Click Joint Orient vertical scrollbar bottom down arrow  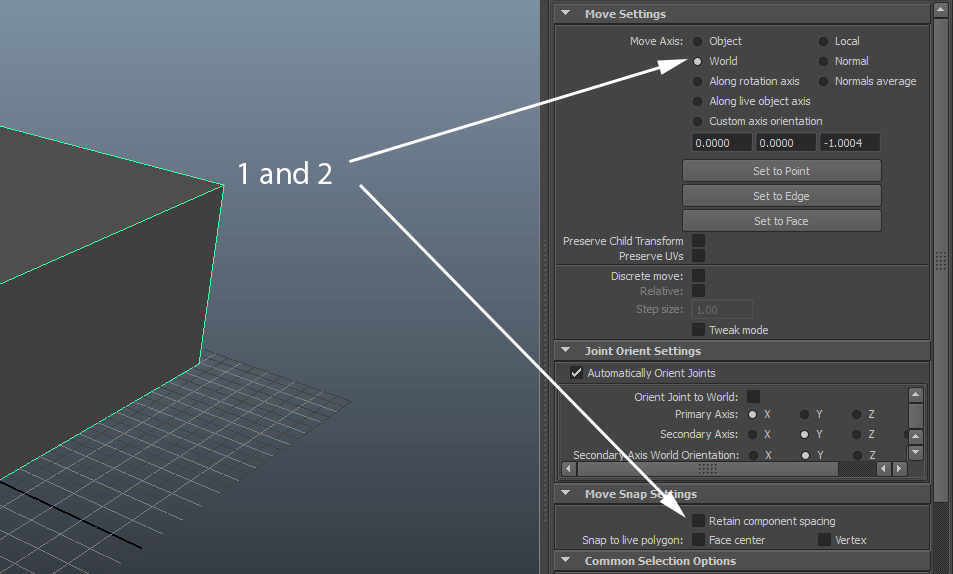(916, 452)
